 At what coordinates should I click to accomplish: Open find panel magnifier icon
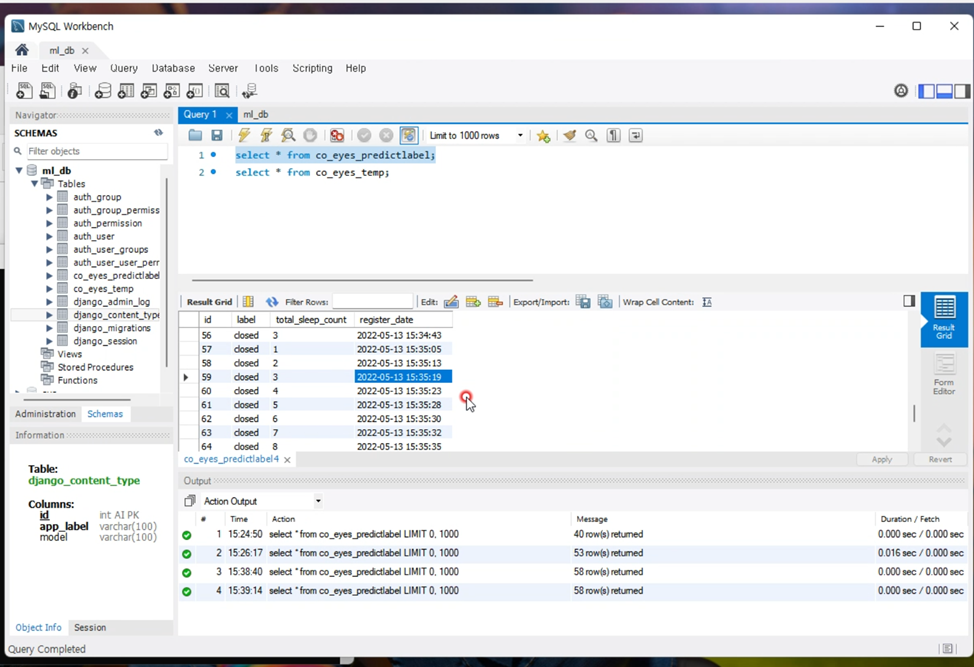[x=591, y=135]
